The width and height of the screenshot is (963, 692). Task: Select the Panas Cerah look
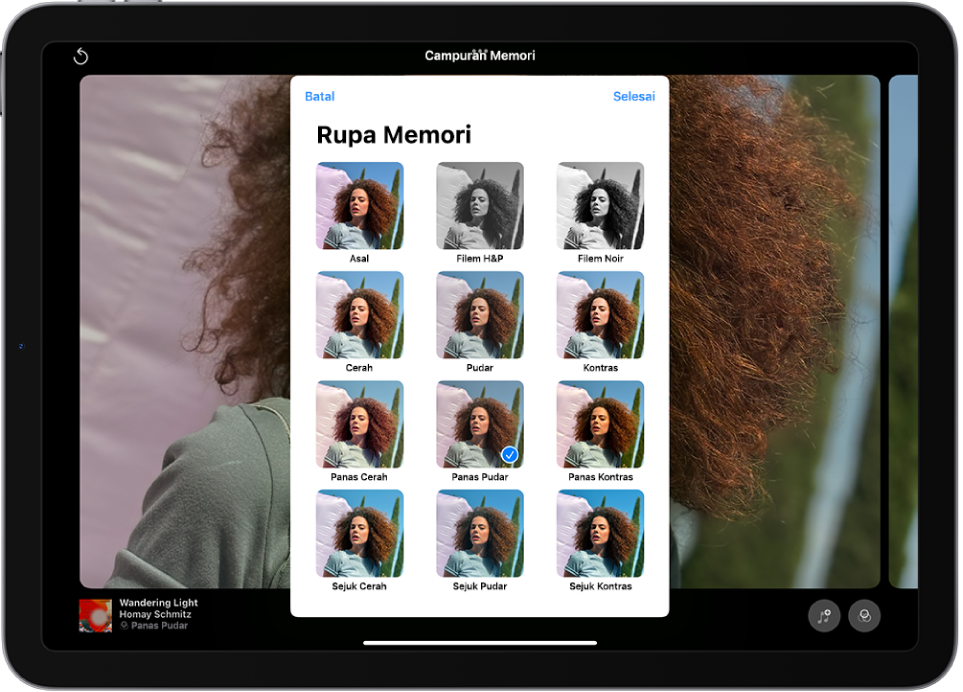click(360, 424)
